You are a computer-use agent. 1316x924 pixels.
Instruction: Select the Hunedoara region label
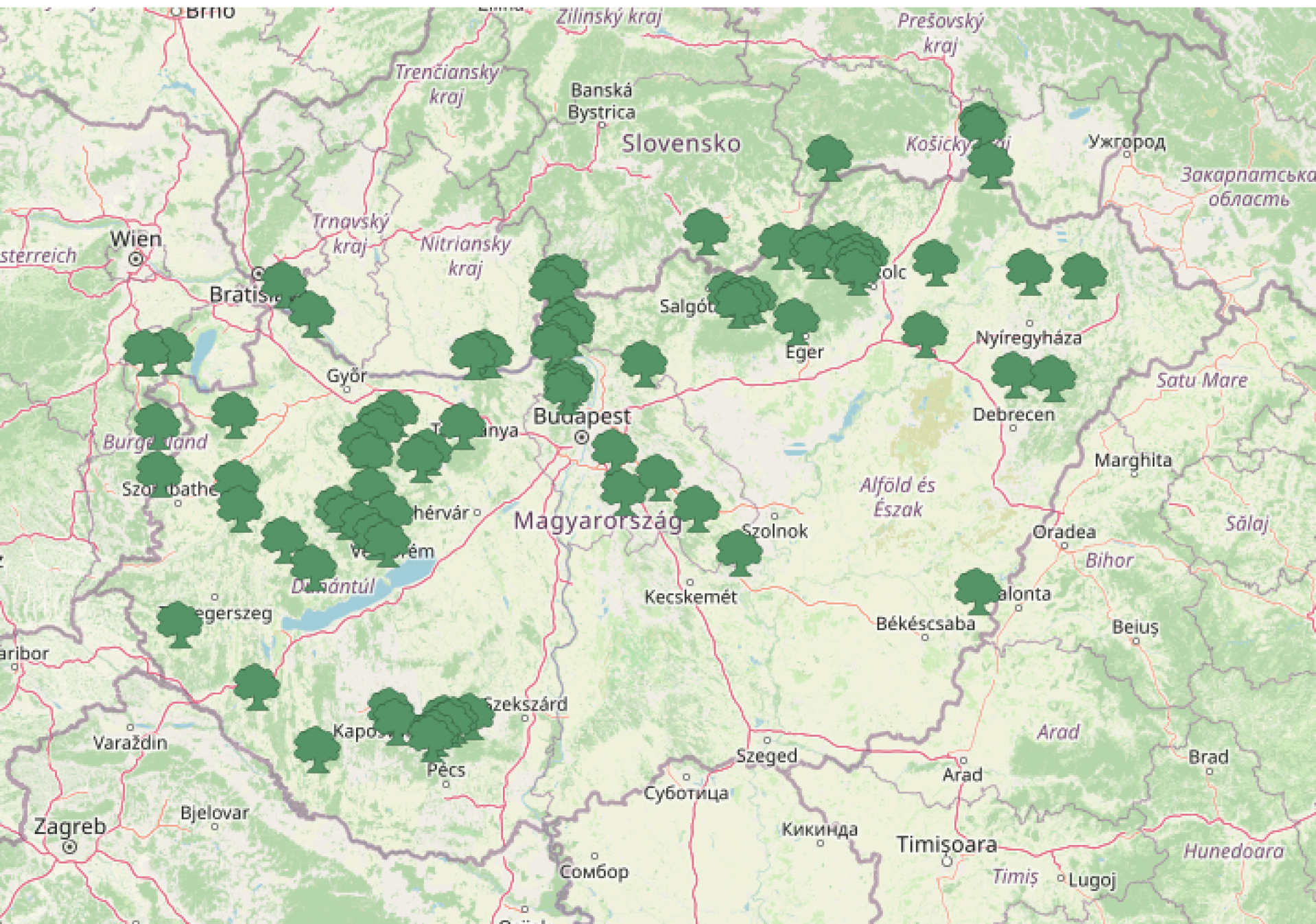[1234, 851]
